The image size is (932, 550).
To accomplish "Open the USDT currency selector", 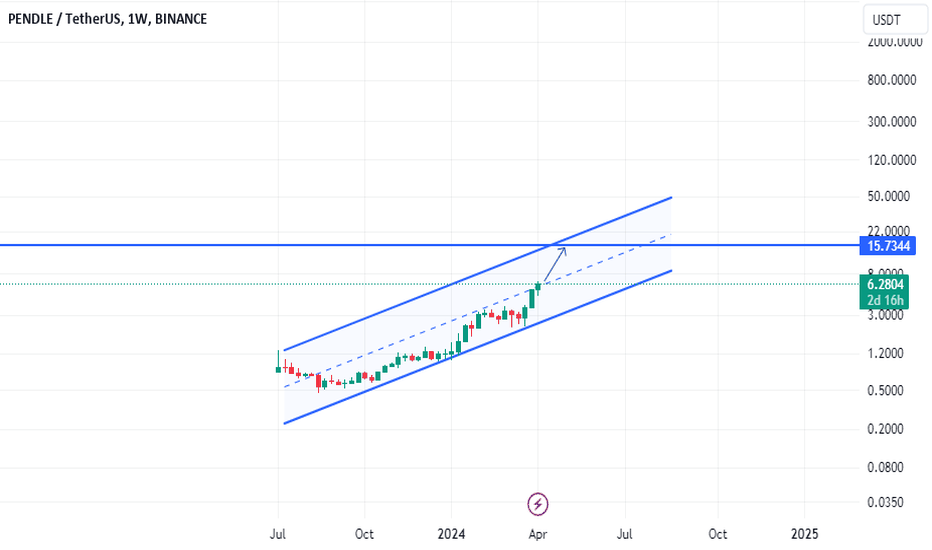I will coord(894,20).
